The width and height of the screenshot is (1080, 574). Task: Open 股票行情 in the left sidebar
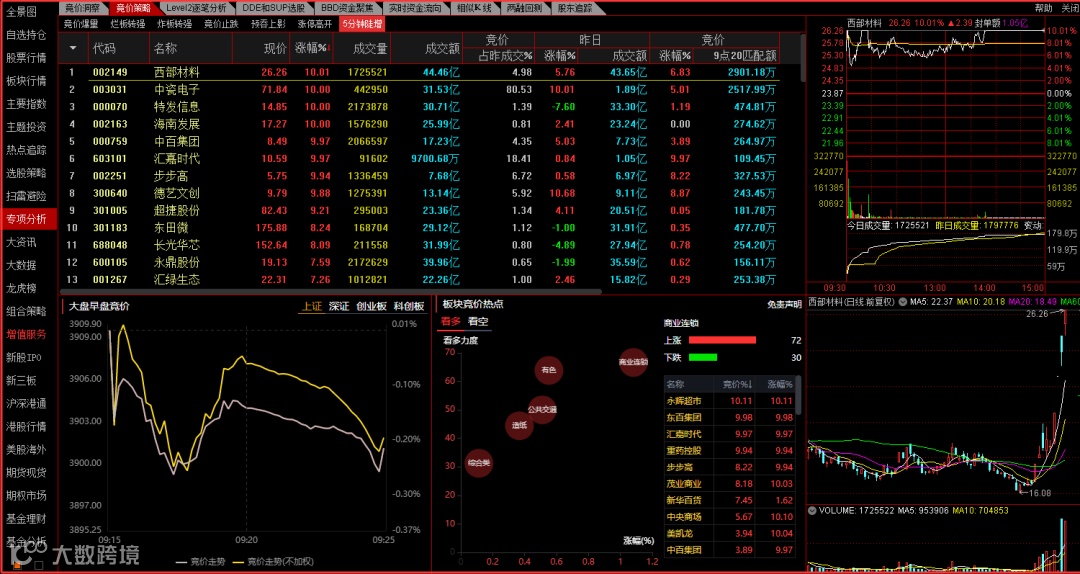pos(28,58)
